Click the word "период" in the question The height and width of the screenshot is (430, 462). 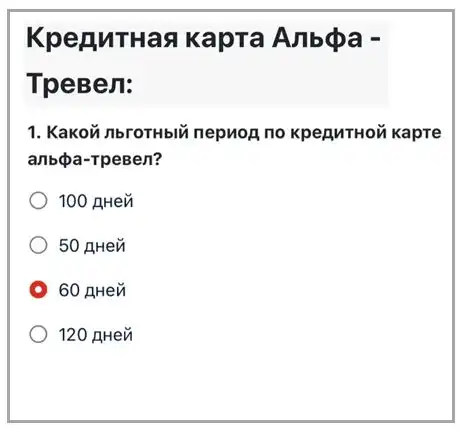pos(226,133)
